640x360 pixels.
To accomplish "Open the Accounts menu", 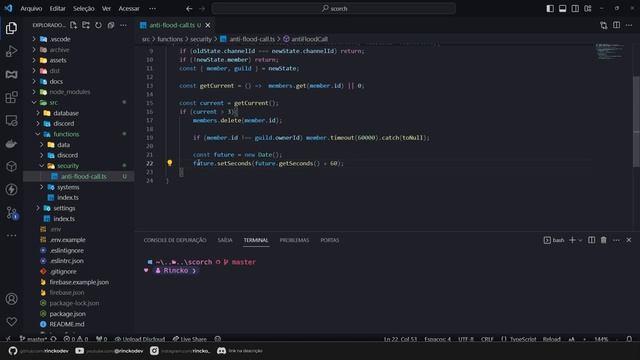I will [x=11, y=299].
